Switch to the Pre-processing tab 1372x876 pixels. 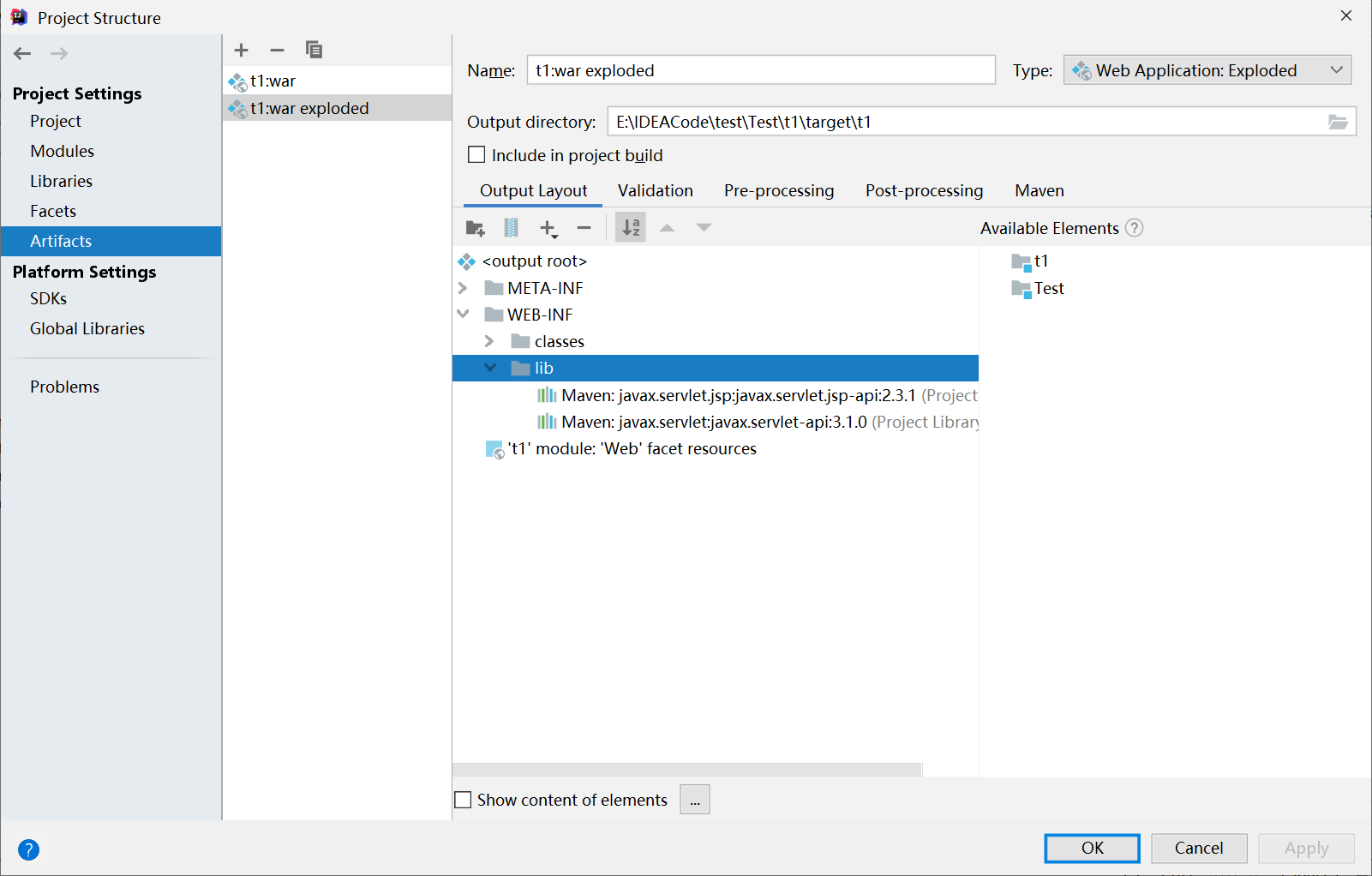(779, 190)
